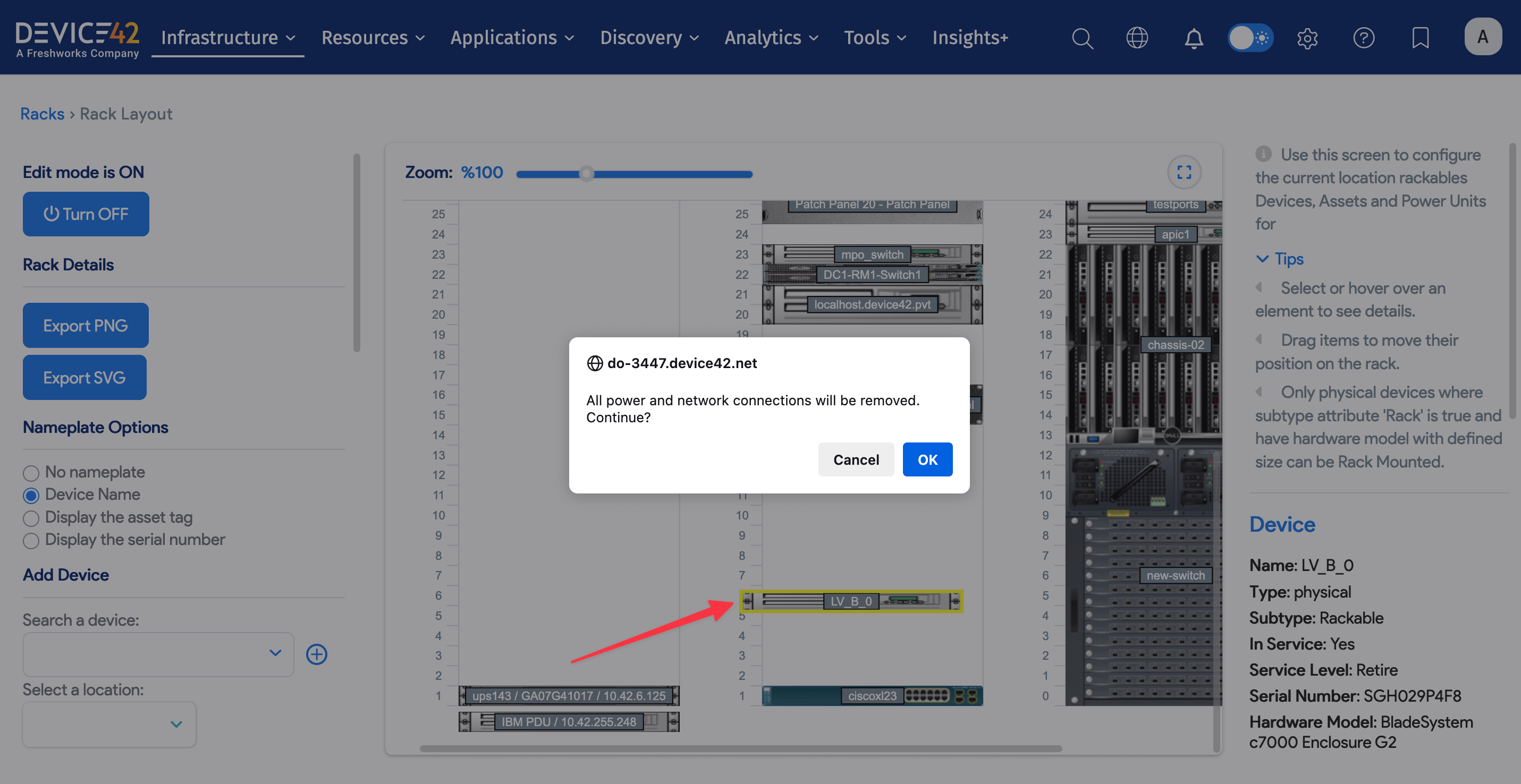Click the search magnifier icon
This screenshot has width=1521, height=784.
point(1081,38)
